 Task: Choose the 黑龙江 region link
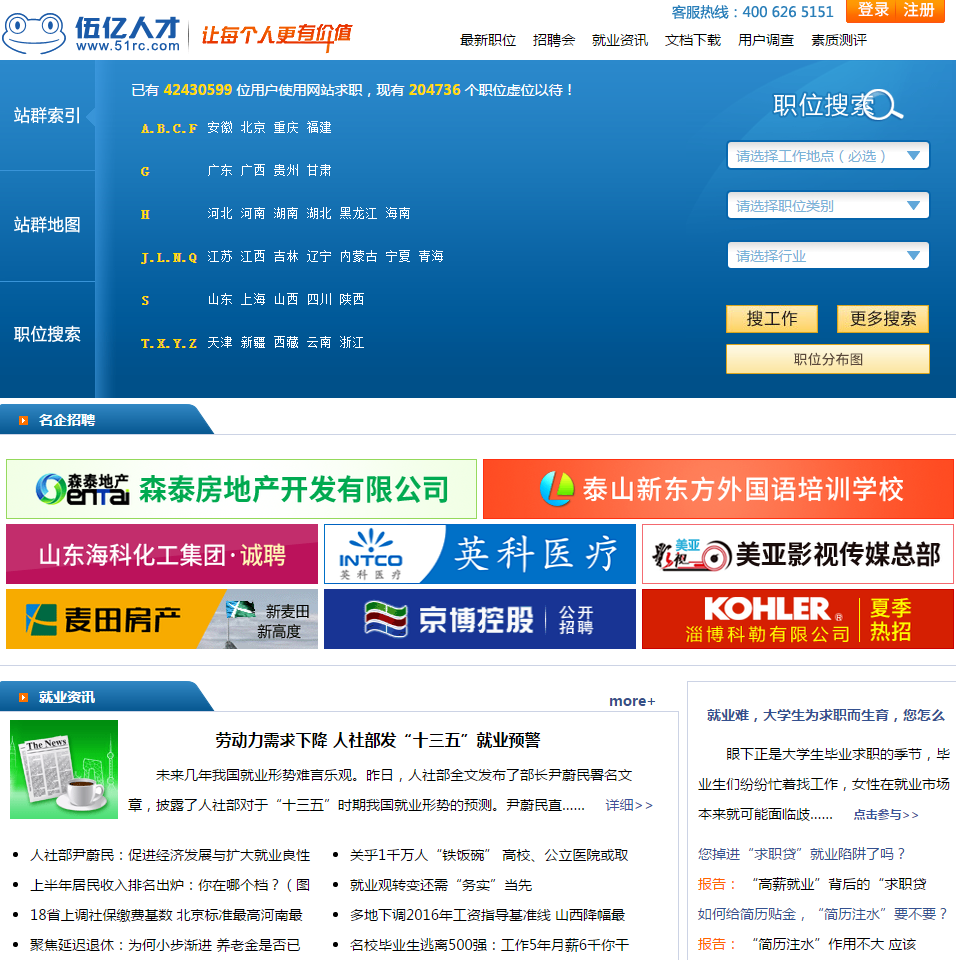[x=358, y=213]
